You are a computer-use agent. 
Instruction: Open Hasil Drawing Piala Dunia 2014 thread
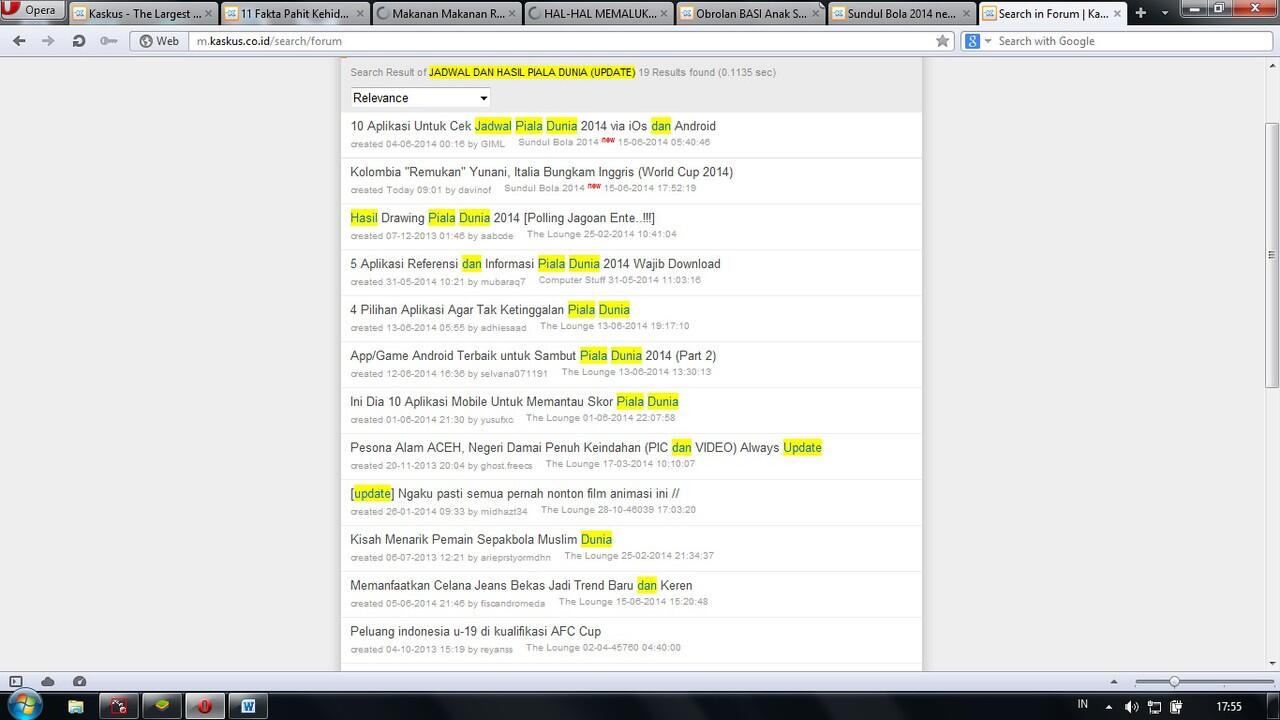tap(502, 218)
